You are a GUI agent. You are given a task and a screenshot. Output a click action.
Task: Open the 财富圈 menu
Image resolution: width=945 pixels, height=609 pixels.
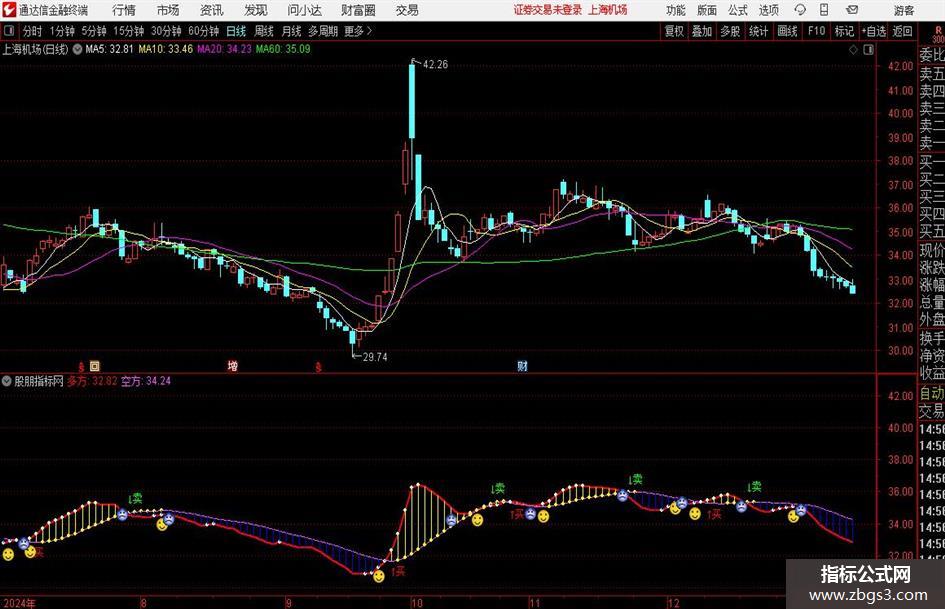(x=358, y=10)
